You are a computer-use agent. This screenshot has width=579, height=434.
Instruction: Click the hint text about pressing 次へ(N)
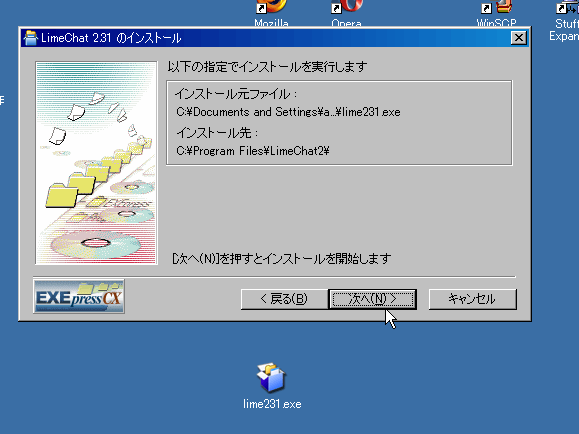coord(281,259)
